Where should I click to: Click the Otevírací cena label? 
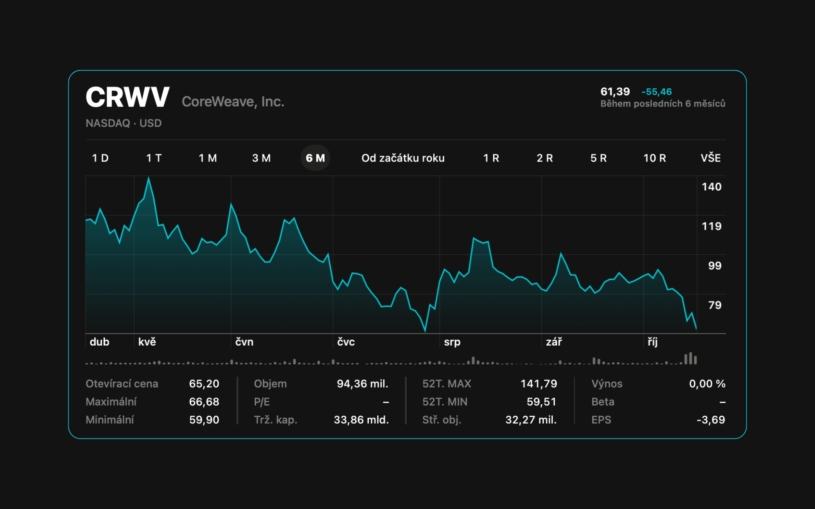coord(122,384)
